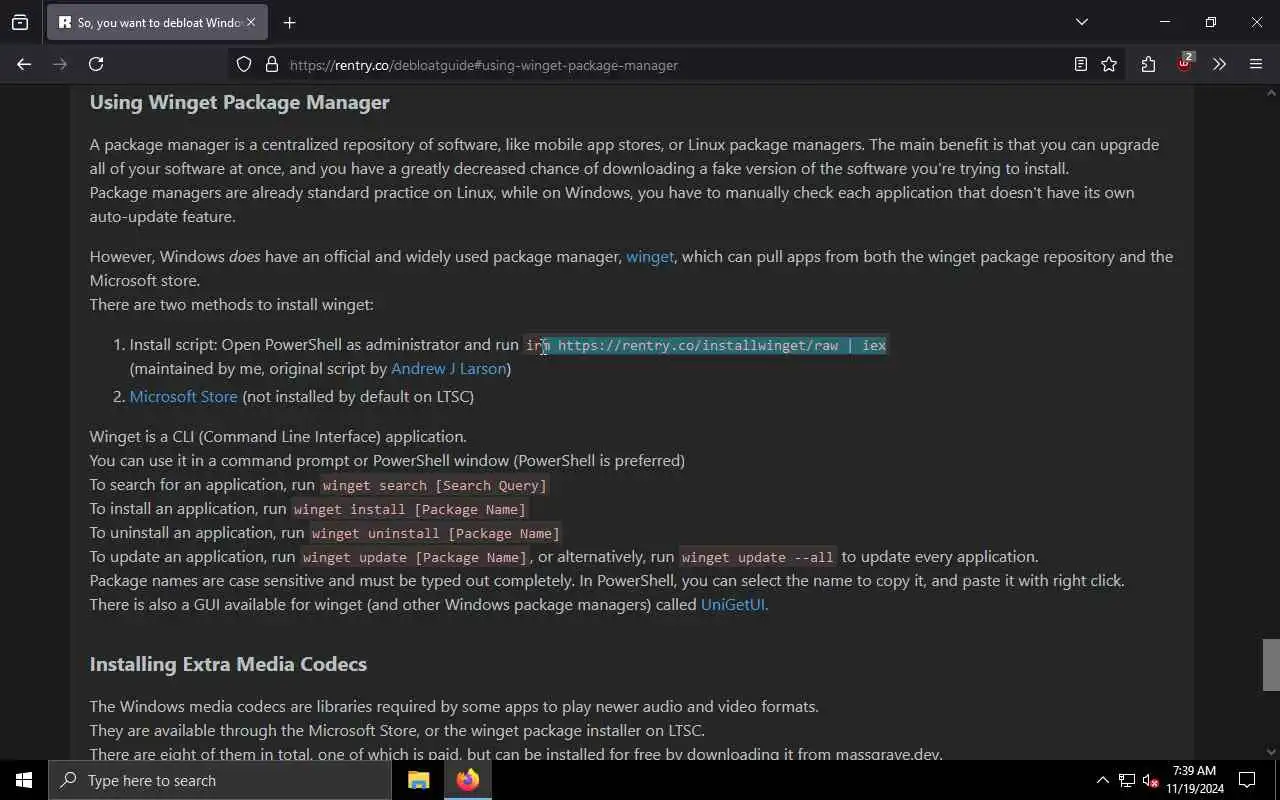
Task: Click the 'Installing Extra Media Codecs' heading
Action: 228,664
